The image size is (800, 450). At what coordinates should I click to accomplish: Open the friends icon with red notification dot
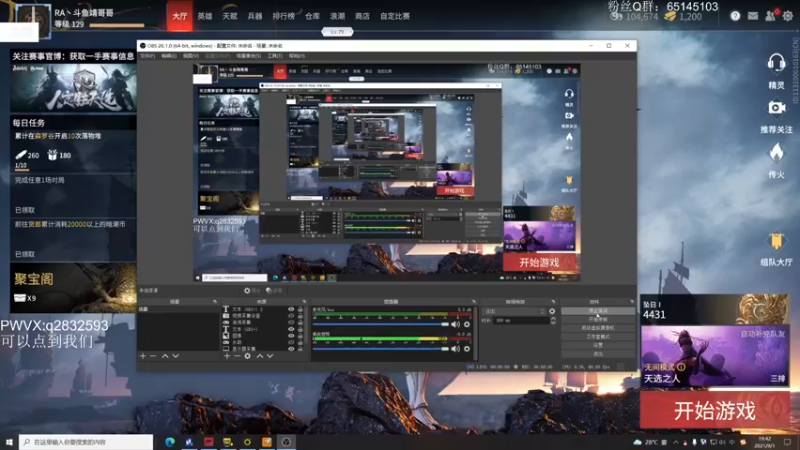[x=770, y=16]
